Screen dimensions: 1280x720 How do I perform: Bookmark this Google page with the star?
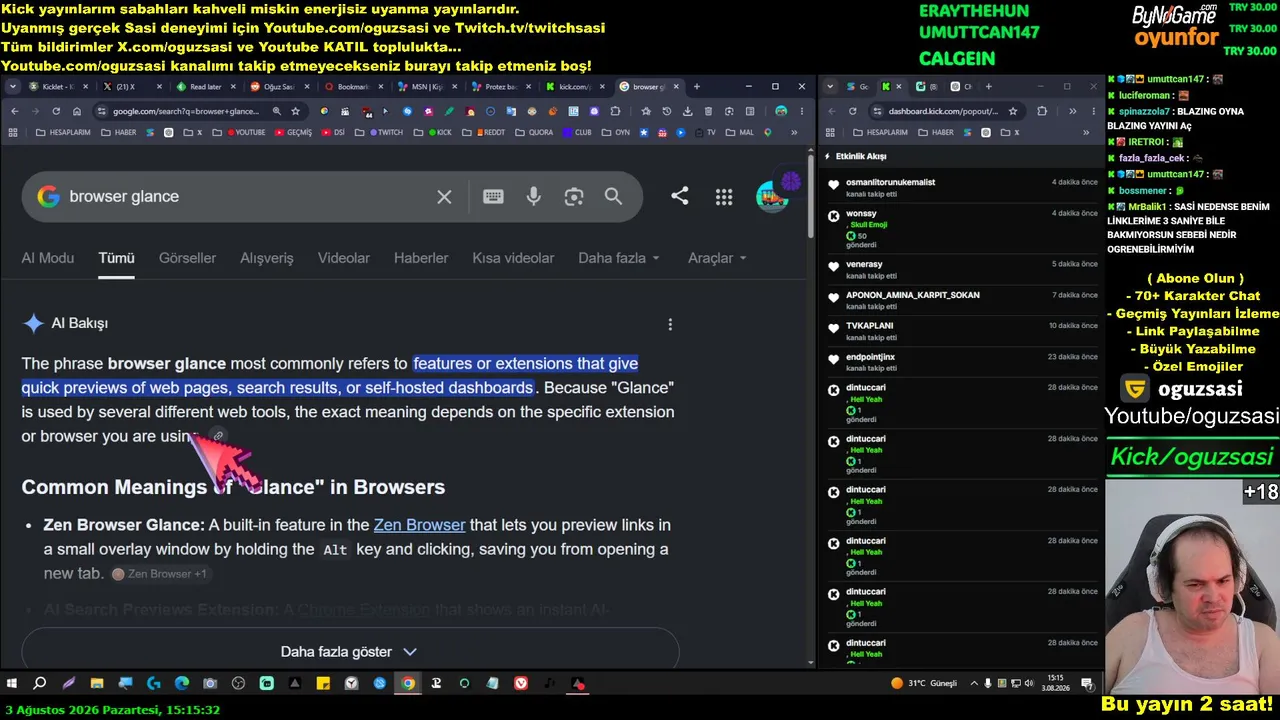(x=295, y=111)
